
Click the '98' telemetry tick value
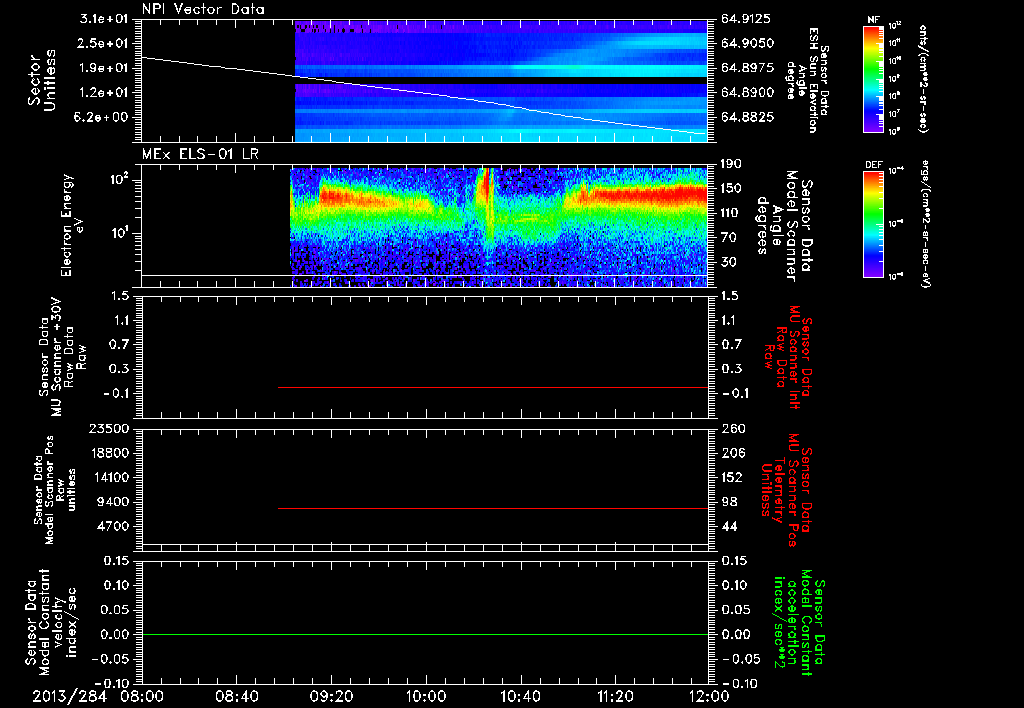click(x=729, y=502)
